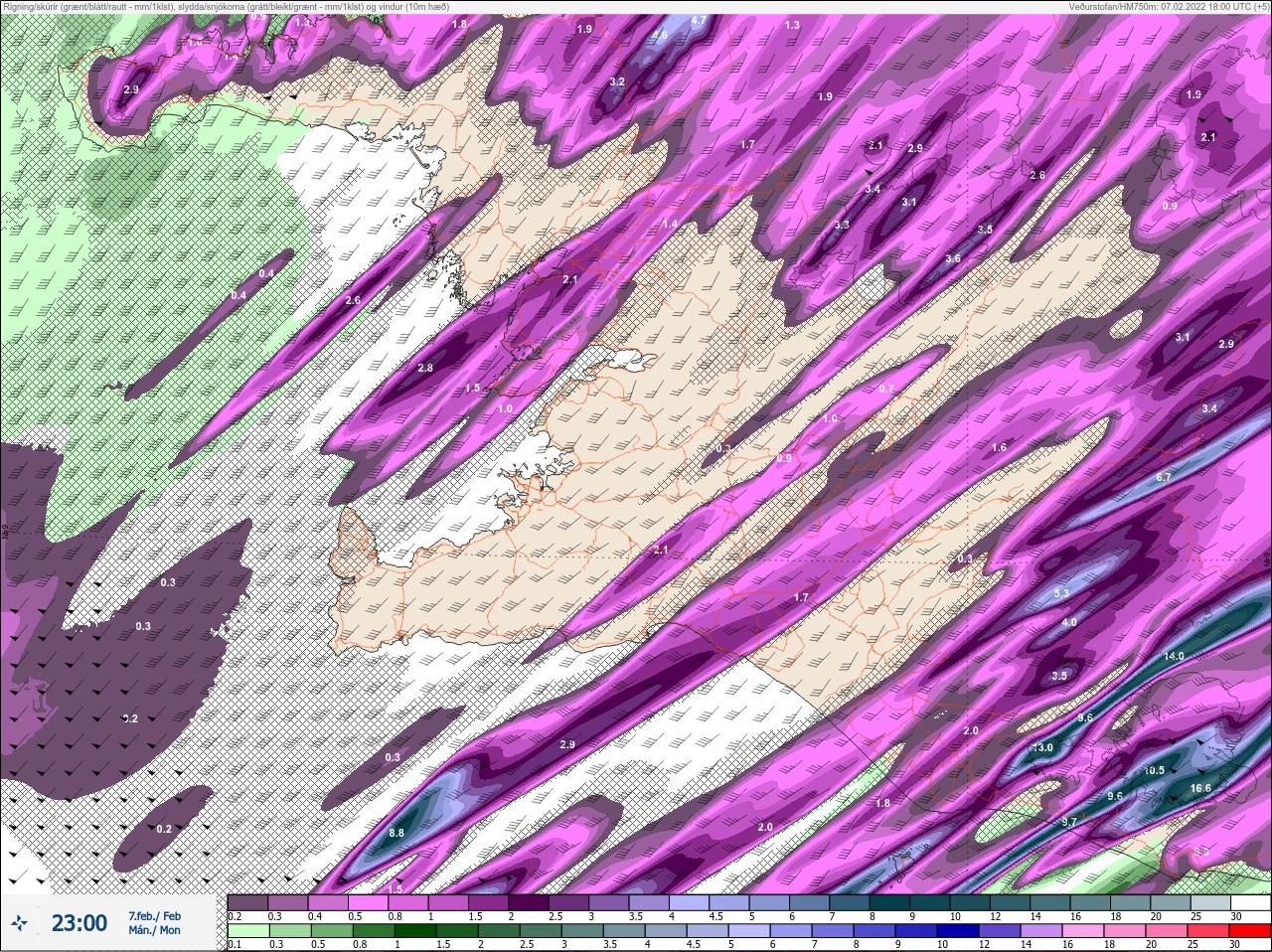Viewport: 1272px width, 952px height.
Task: Click the '7.feb./ Feb' date text
Action: (154, 916)
